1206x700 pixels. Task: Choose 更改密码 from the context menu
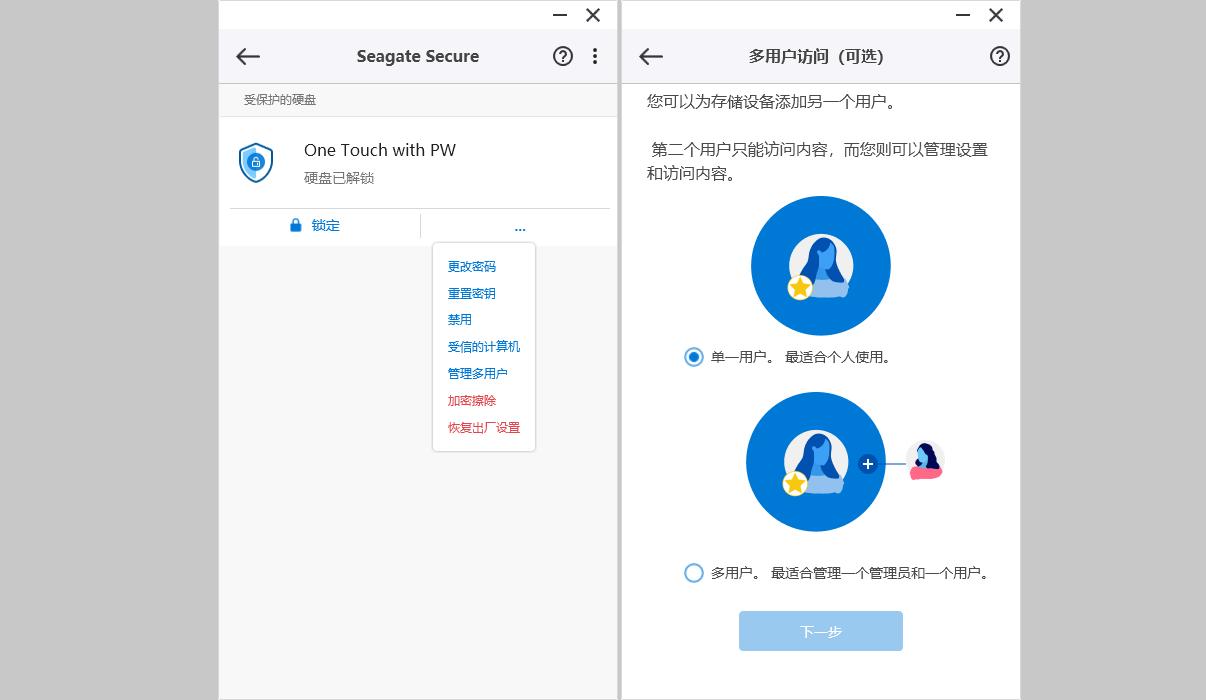(x=469, y=266)
